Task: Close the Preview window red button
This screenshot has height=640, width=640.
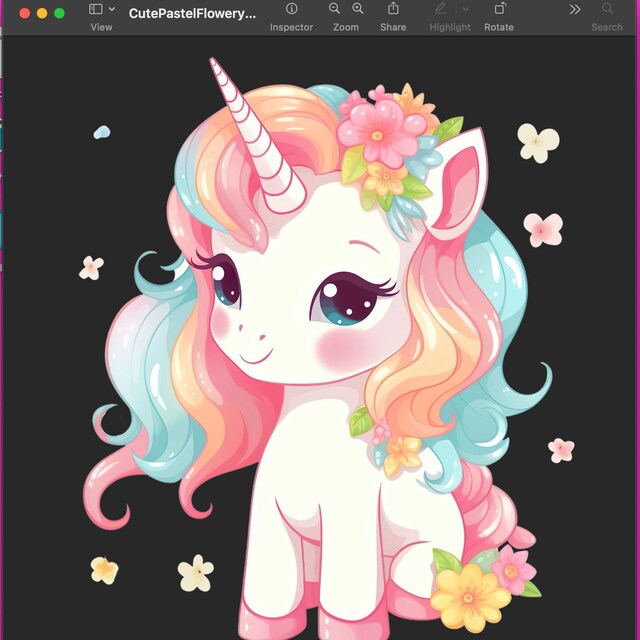Action: (24, 13)
